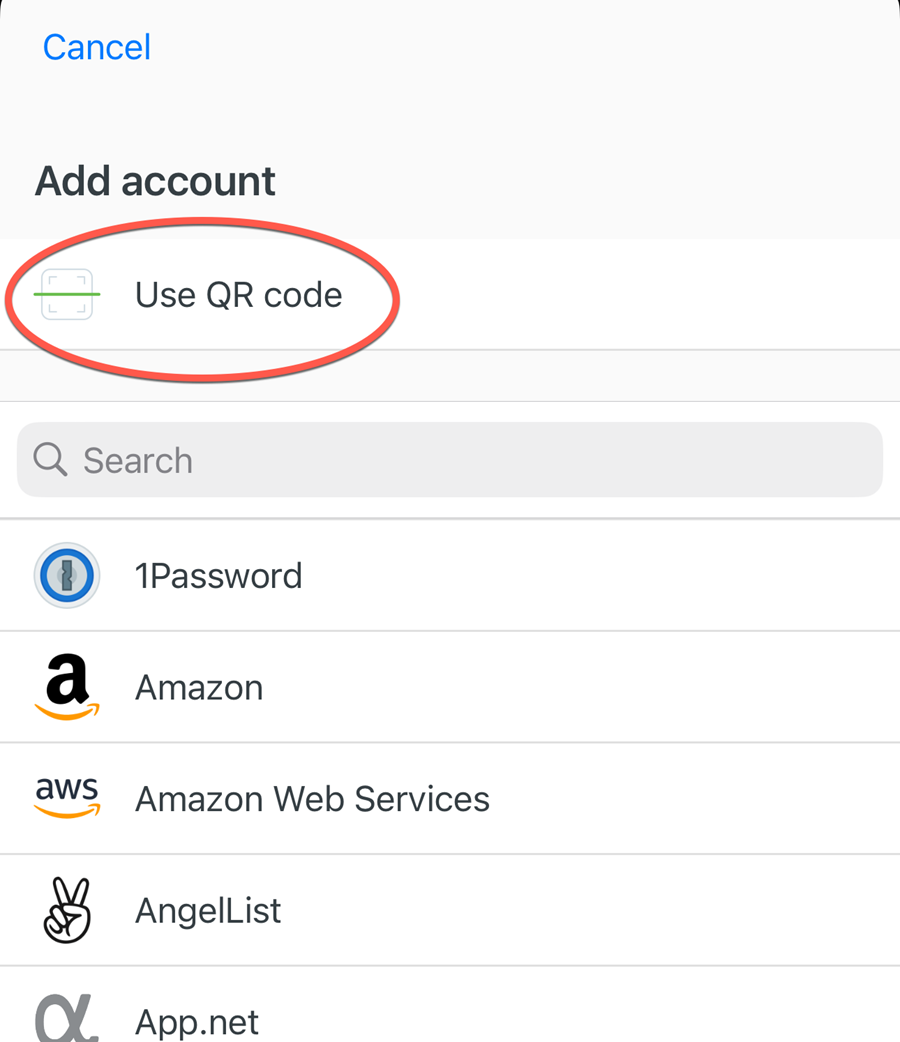The width and height of the screenshot is (900, 1042).
Task: Pick the aws logo icon
Action: coord(66,798)
